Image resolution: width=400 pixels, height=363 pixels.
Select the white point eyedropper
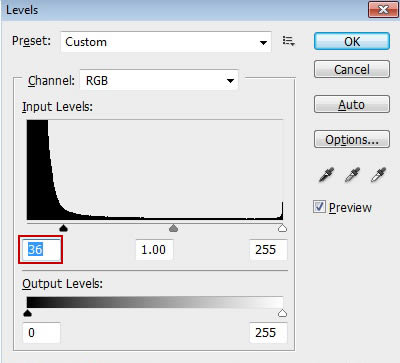378,175
